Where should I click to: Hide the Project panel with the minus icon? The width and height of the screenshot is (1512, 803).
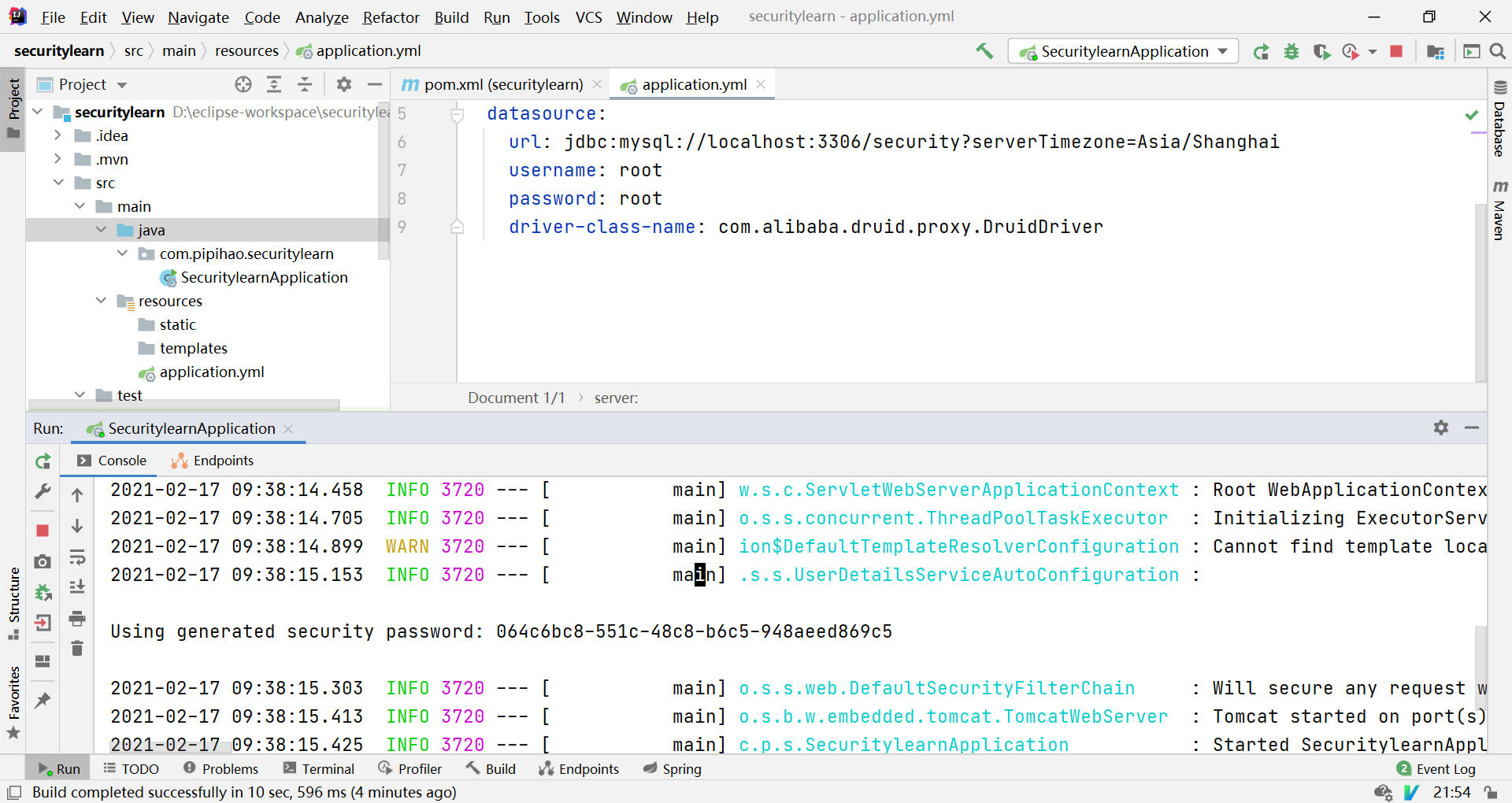tap(375, 84)
